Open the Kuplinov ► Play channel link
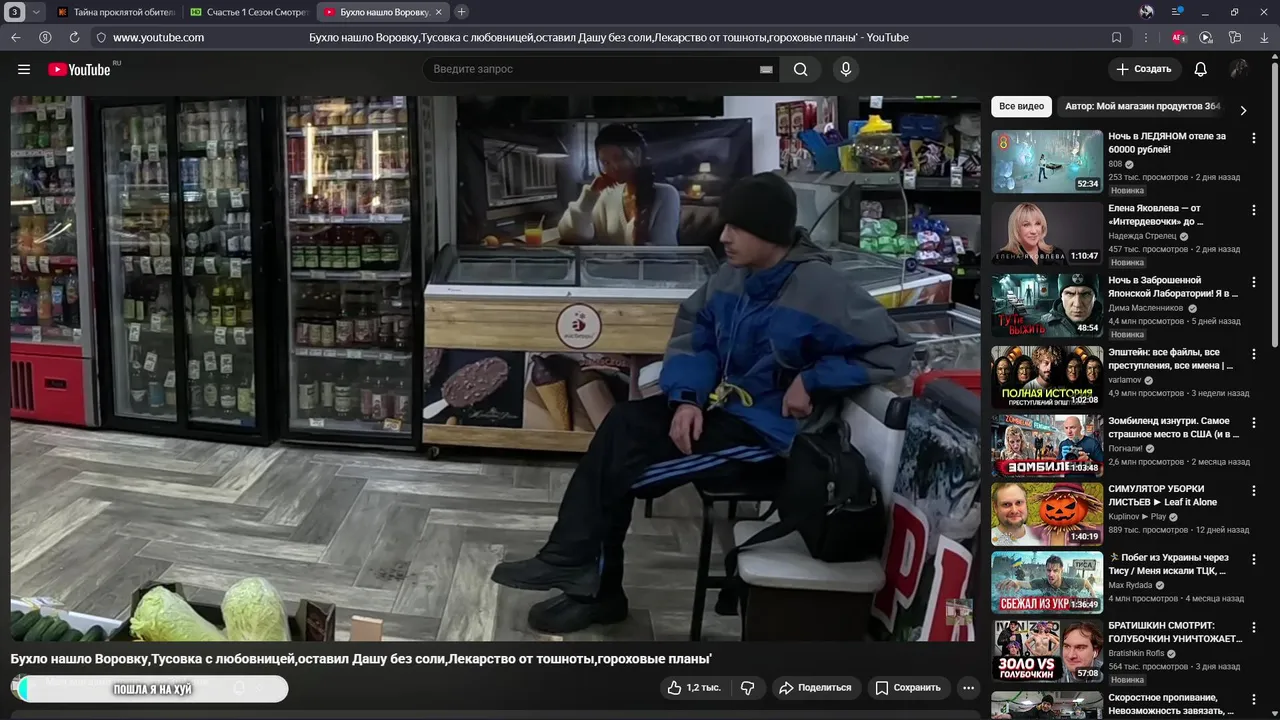Image resolution: width=1280 pixels, height=720 pixels. (1137, 517)
